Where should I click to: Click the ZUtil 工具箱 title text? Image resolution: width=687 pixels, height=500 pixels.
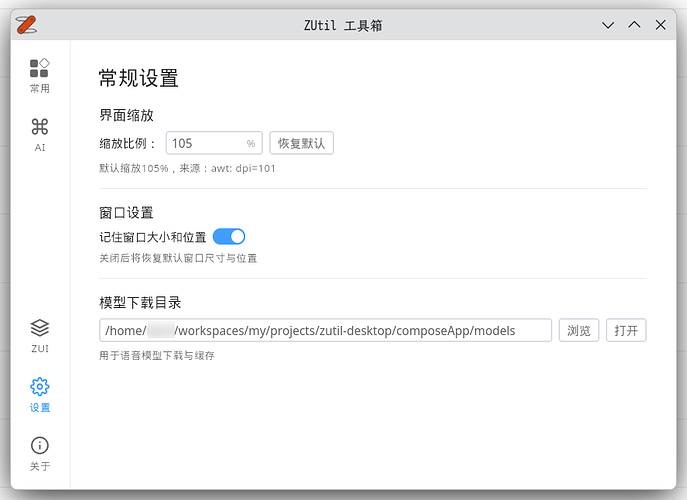pos(343,25)
